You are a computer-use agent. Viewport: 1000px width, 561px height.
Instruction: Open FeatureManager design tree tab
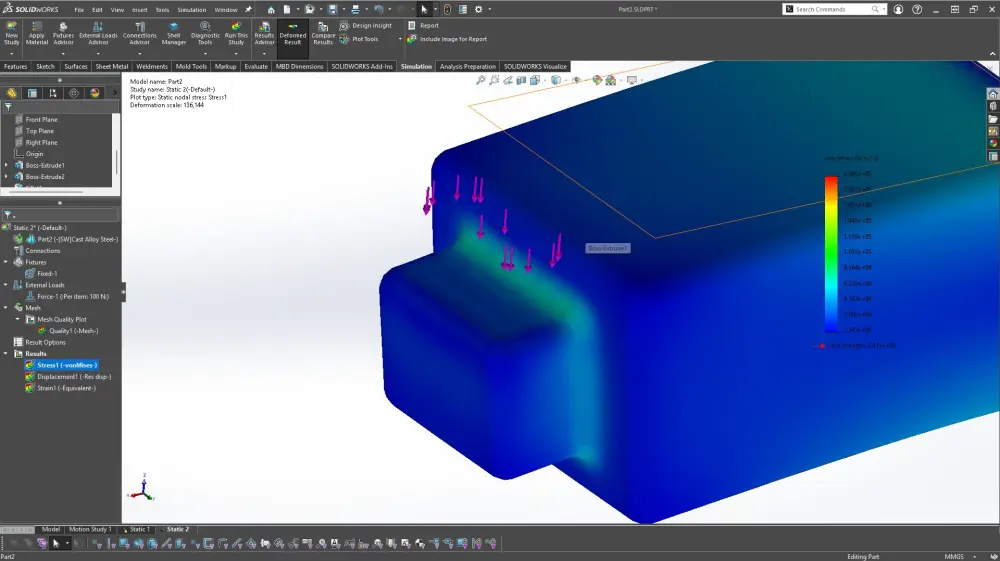click(x=11, y=93)
